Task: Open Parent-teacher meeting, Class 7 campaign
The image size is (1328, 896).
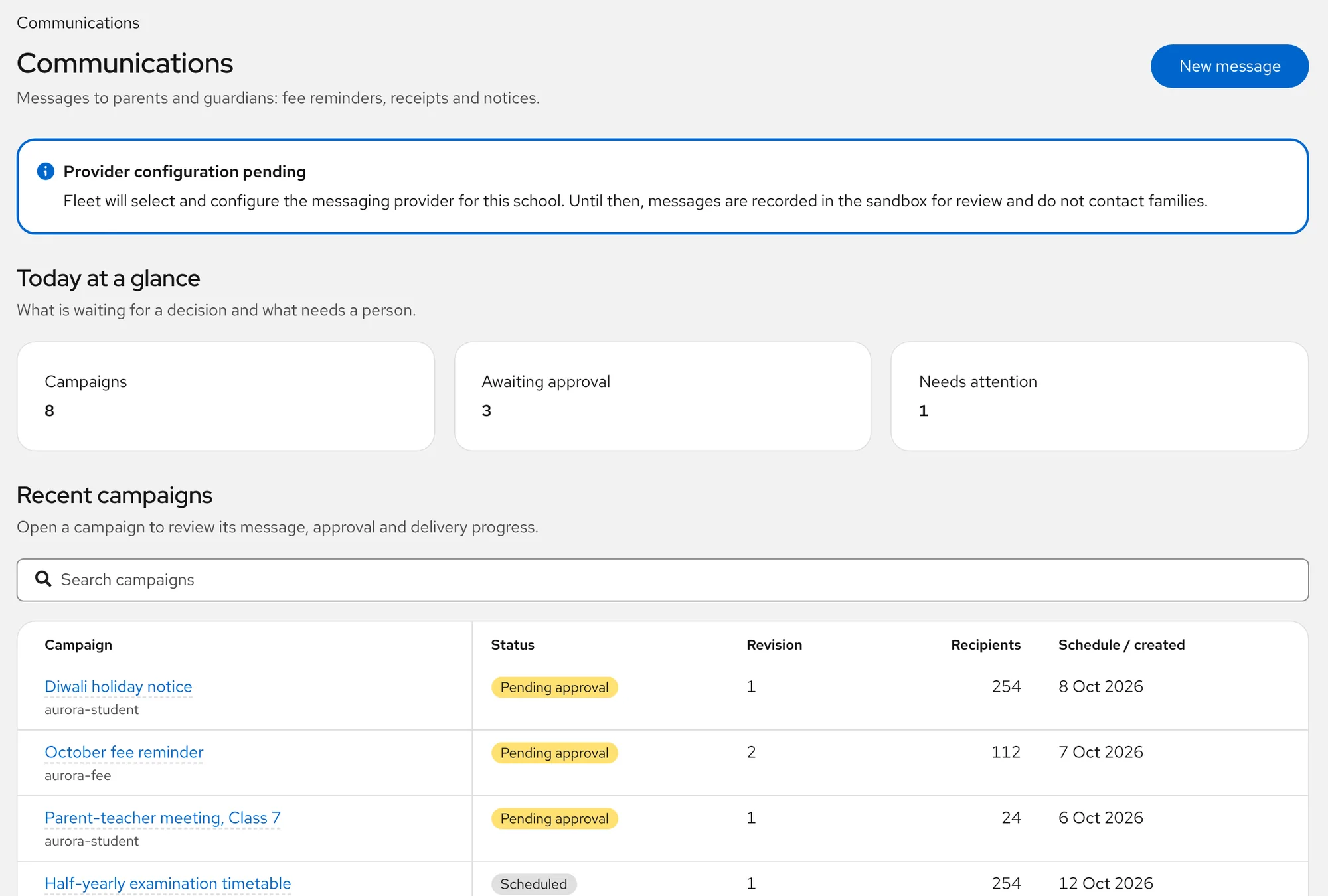Action: pos(163,818)
